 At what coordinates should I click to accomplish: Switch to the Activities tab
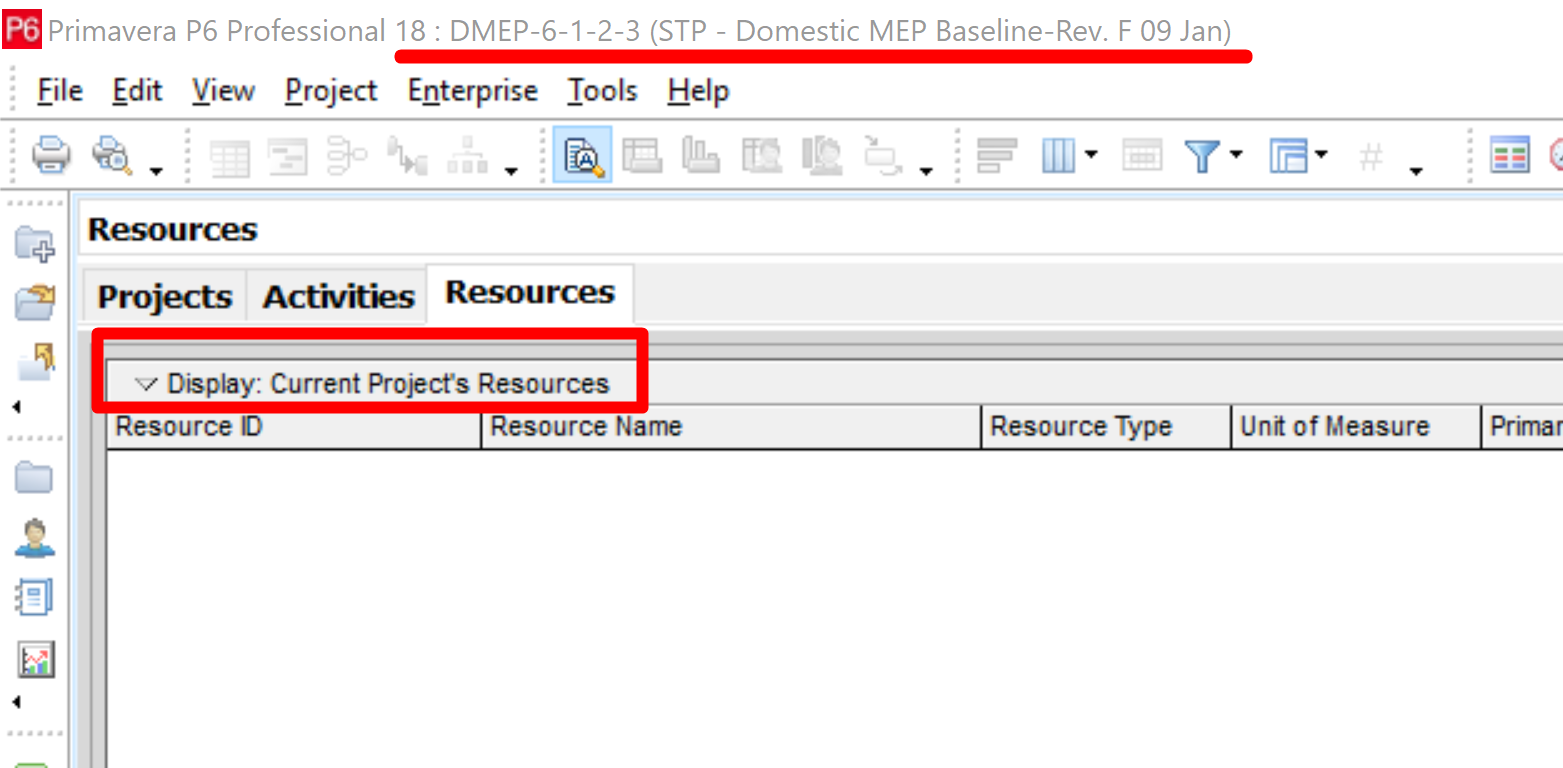coord(338,297)
